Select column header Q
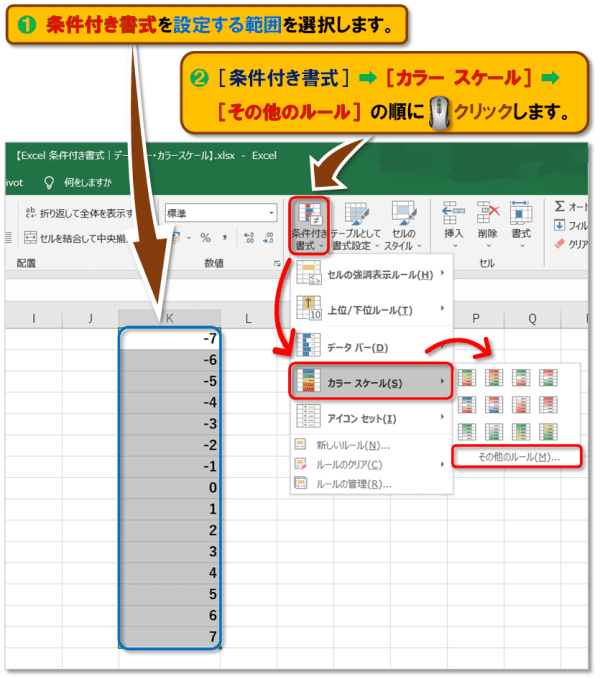Screen dimensions: 600x679 [x=532, y=319]
